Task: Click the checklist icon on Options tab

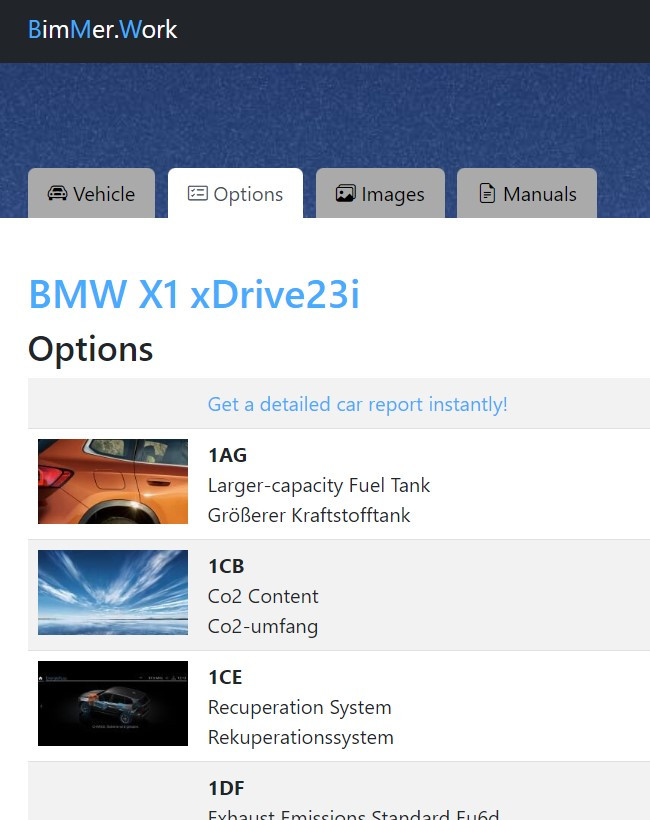Action: pyautogui.click(x=198, y=193)
